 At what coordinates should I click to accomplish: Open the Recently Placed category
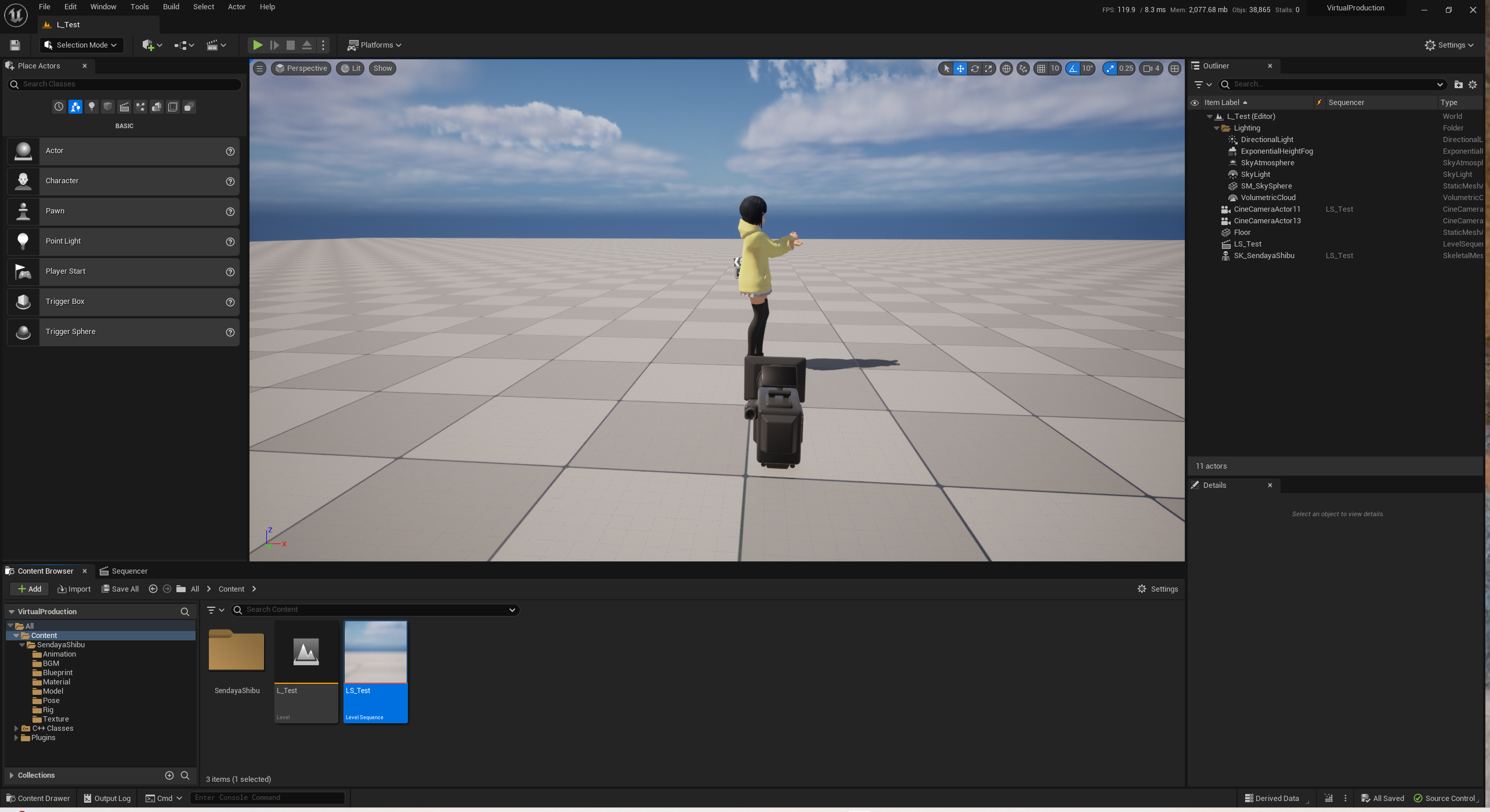point(59,107)
